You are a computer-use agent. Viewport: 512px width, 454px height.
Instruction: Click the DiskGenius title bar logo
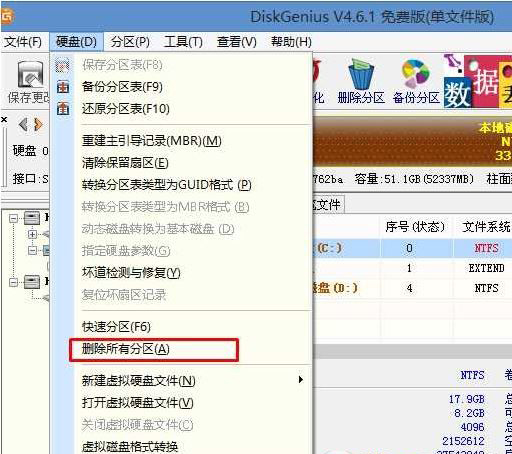pyautogui.click(x=7, y=15)
